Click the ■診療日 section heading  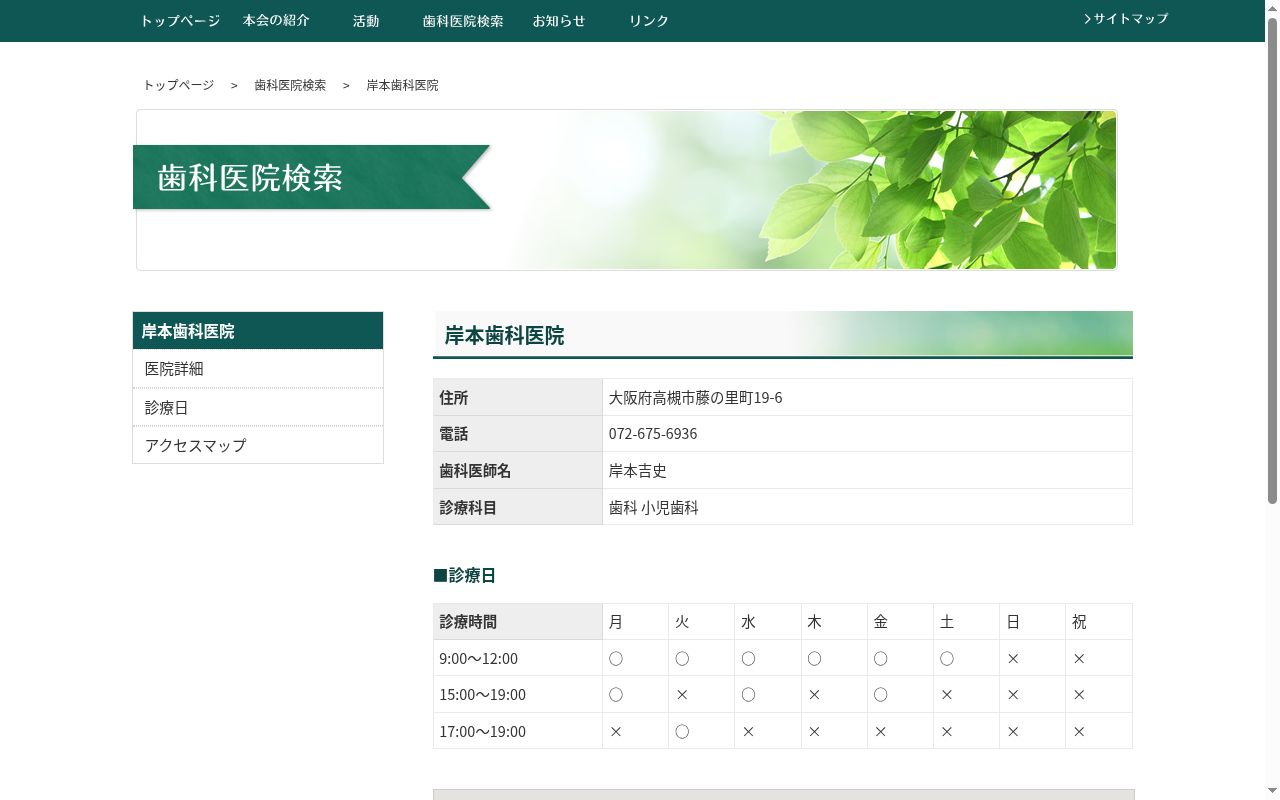pyautogui.click(x=465, y=576)
